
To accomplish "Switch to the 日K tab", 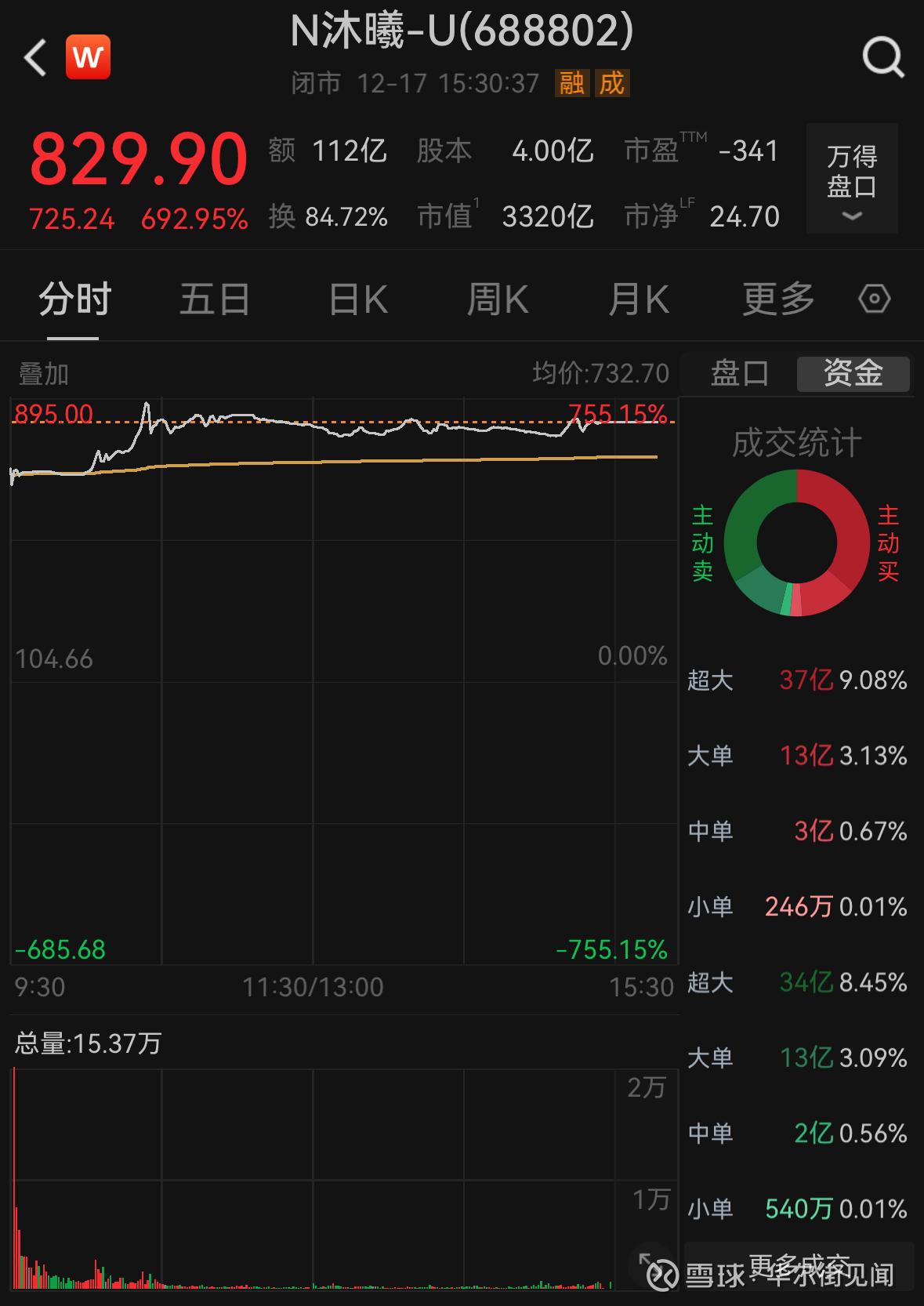I will click(358, 299).
